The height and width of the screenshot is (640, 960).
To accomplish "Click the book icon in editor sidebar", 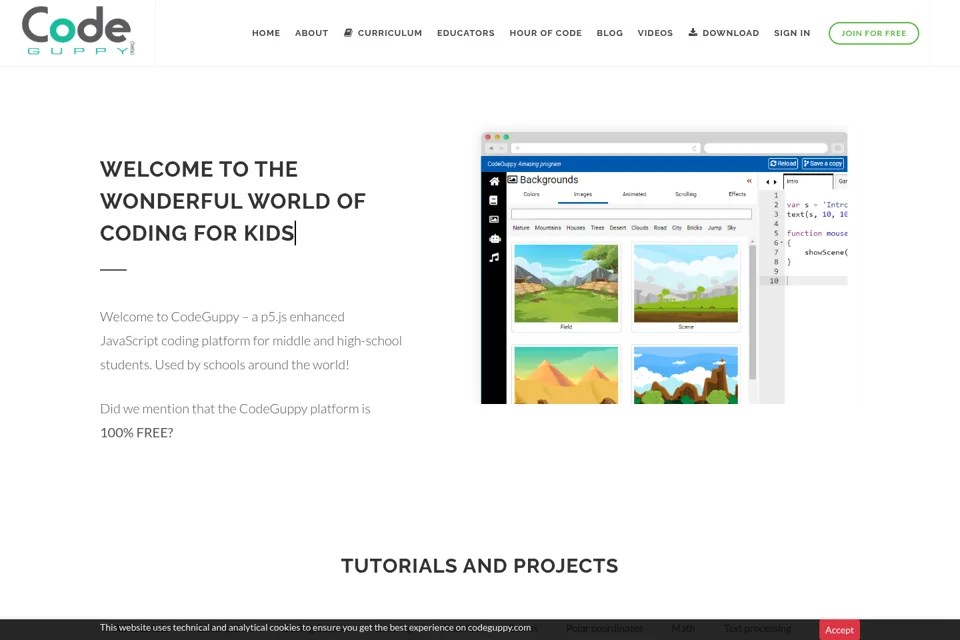I will pos(493,200).
